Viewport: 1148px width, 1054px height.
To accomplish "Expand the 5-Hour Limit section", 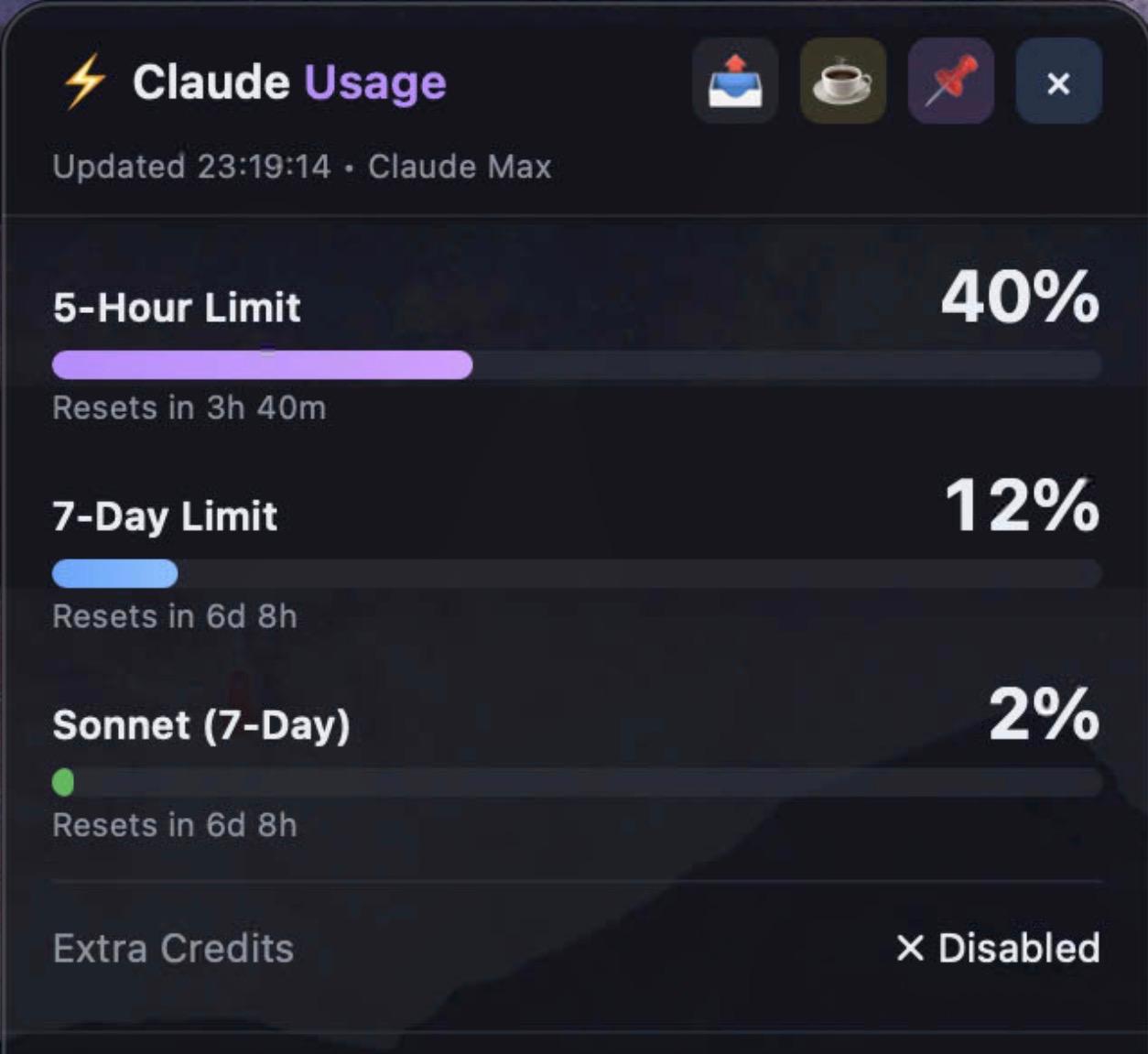I will point(176,308).
